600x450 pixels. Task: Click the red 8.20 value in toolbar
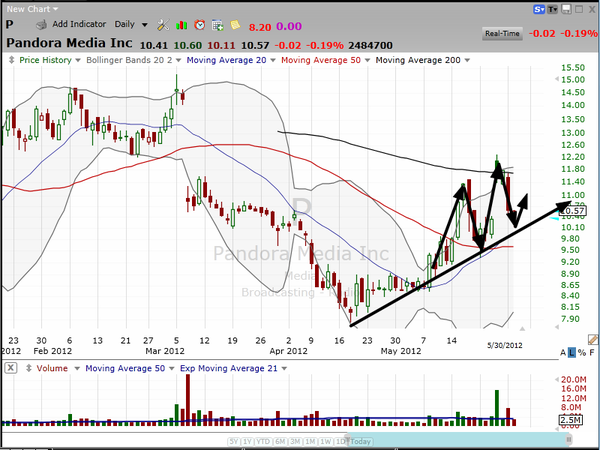(260, 27)
